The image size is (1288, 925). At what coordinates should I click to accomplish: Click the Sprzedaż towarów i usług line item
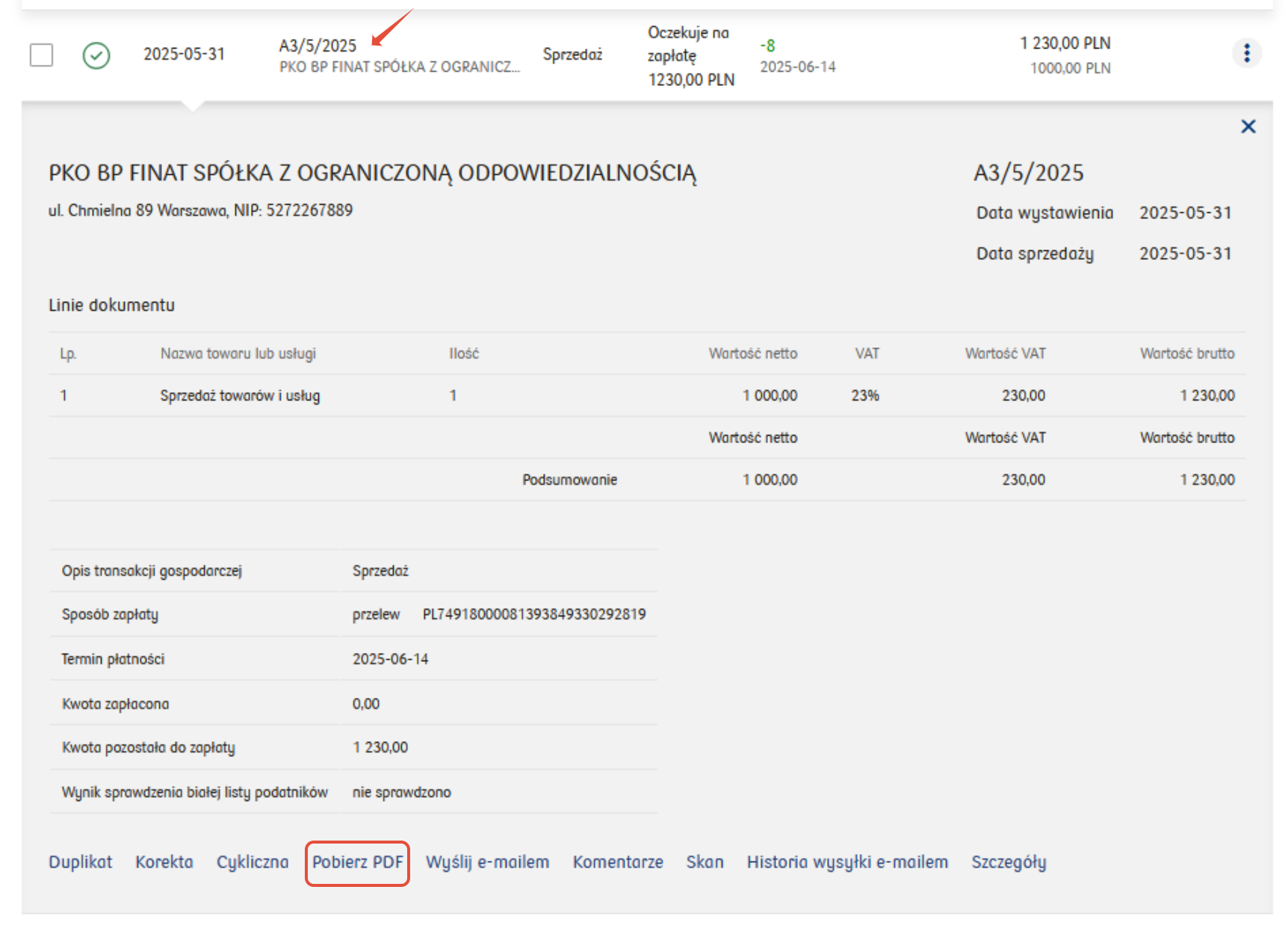pyautogui.click(x=240, y=396)
